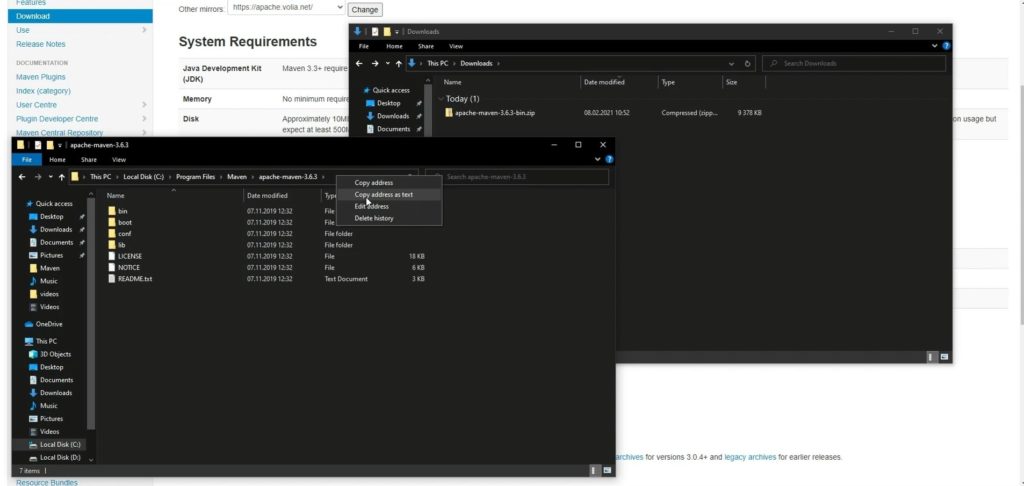
Task: Click Search Downloads field
Action: coord(854,63)
